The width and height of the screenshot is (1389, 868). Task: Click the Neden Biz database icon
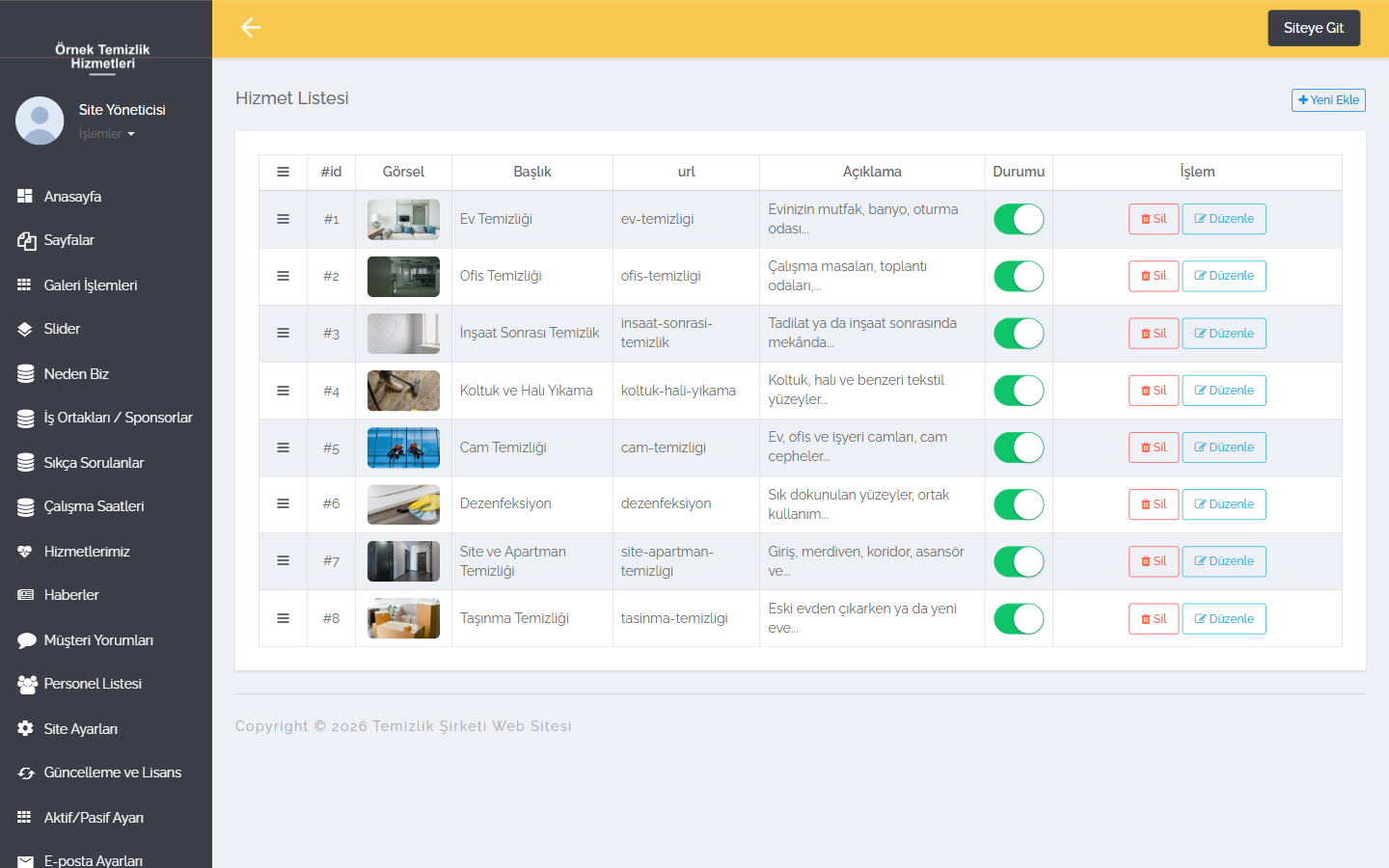(x=25, y=373)
